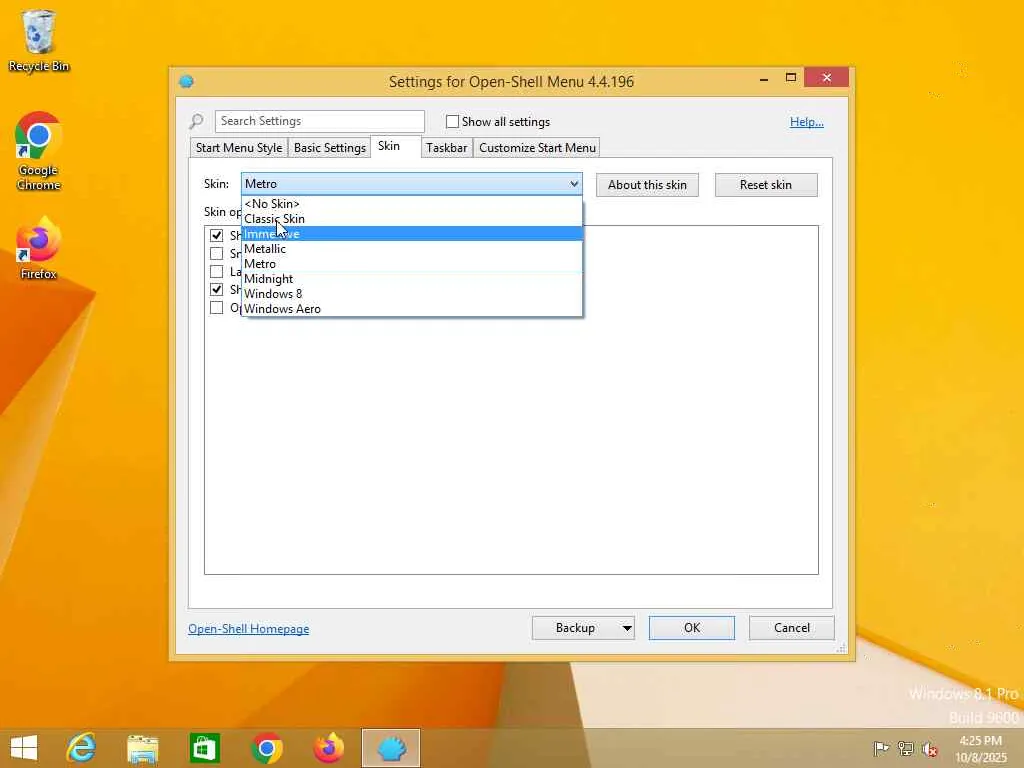Click the Cancel button
The image size is (1024, 768).
point(792,628)
